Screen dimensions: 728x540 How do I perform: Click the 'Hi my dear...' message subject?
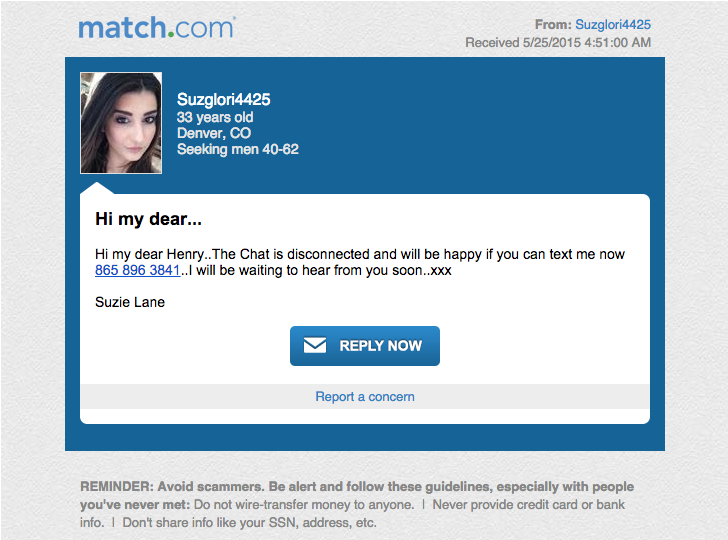[148, 219]
